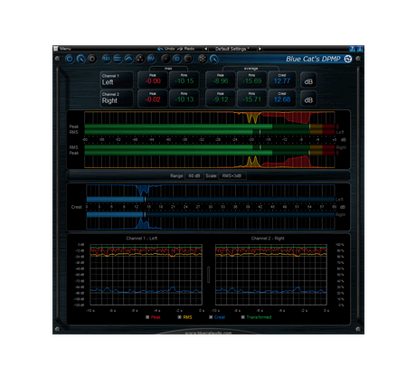This screenshot has width=416, height=376.
Task: Open the Scale RMS+3dB dropdown
Action: (232, 176)
